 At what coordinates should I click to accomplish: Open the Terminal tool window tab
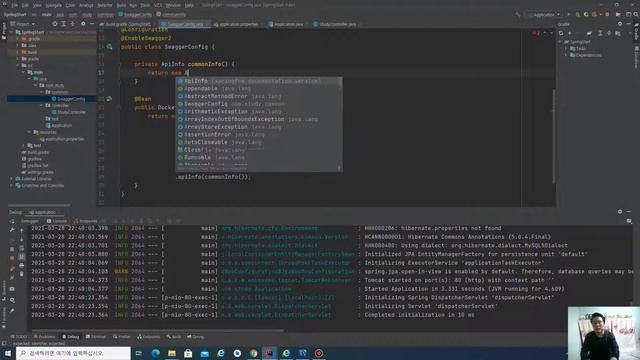click(x=96, y=337)
